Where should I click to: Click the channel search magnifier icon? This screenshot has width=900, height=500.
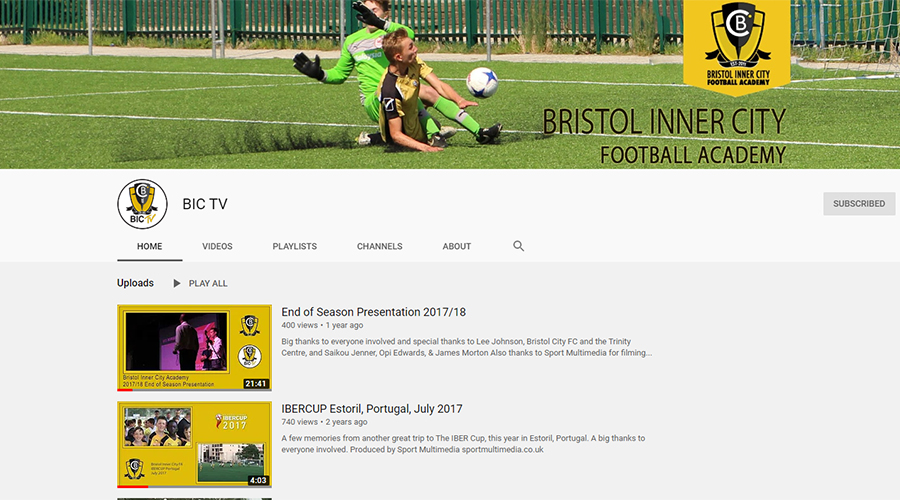coord(518,246)
